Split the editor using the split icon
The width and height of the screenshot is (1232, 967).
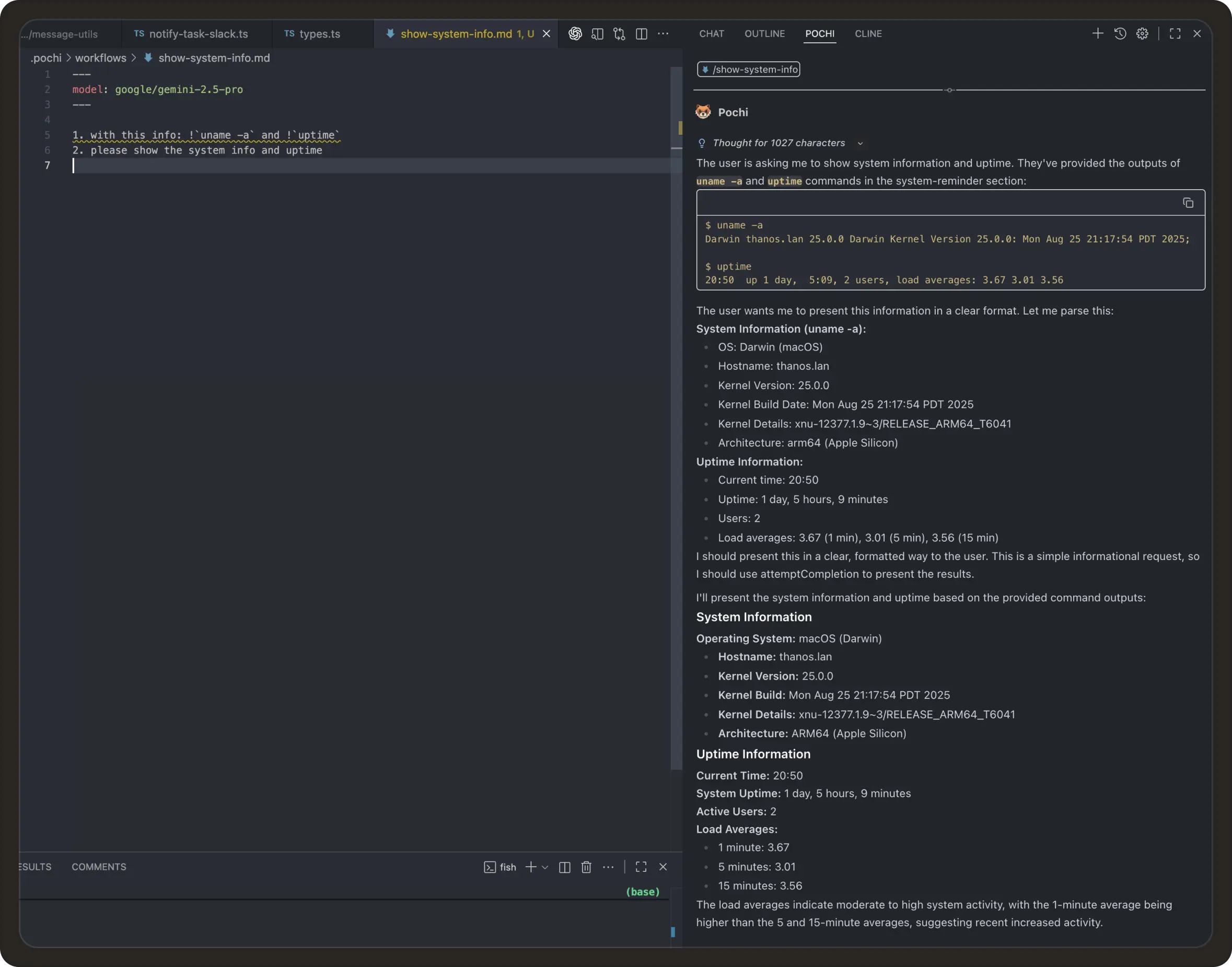pos(642,33)
